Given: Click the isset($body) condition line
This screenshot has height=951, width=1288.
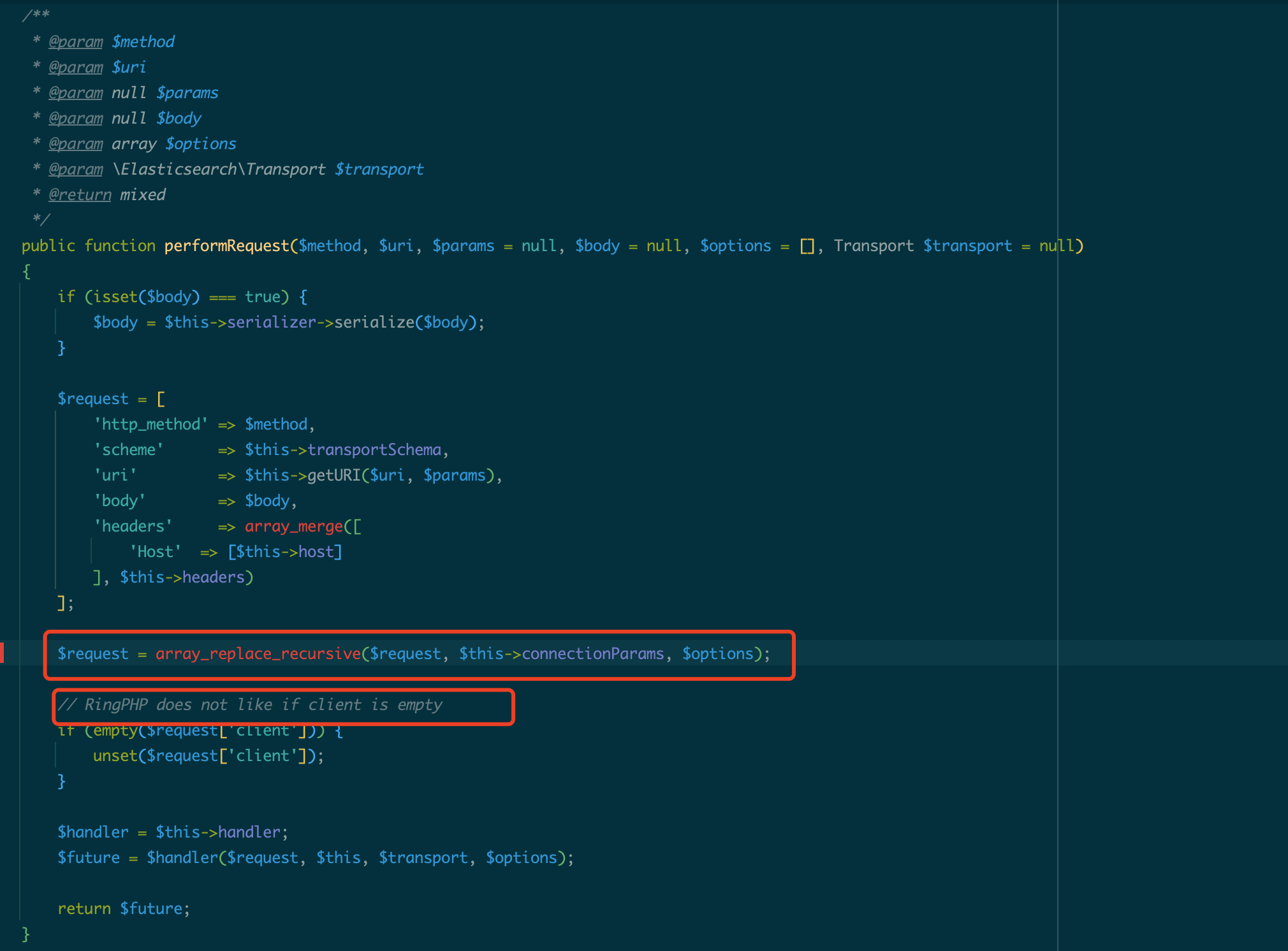Looking at the screenshot, I should [x=182, y=297].
